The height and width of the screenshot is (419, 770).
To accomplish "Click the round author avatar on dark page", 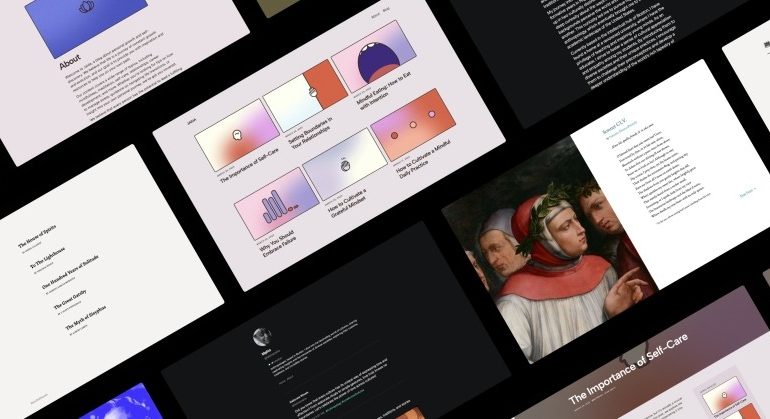I will [x=263, y=336].
